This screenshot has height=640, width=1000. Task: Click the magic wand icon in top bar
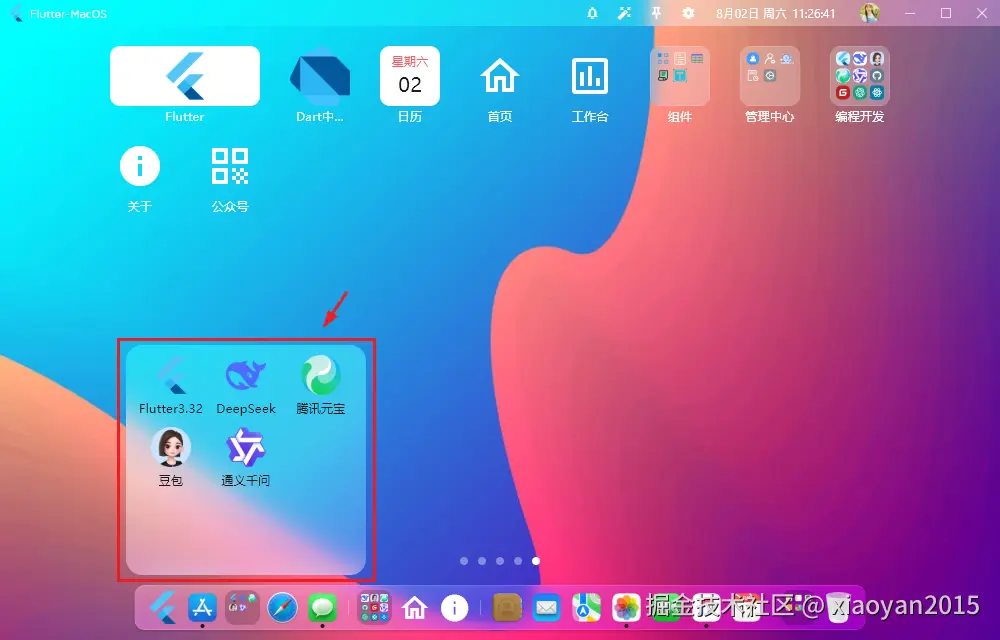click(624, 13)
